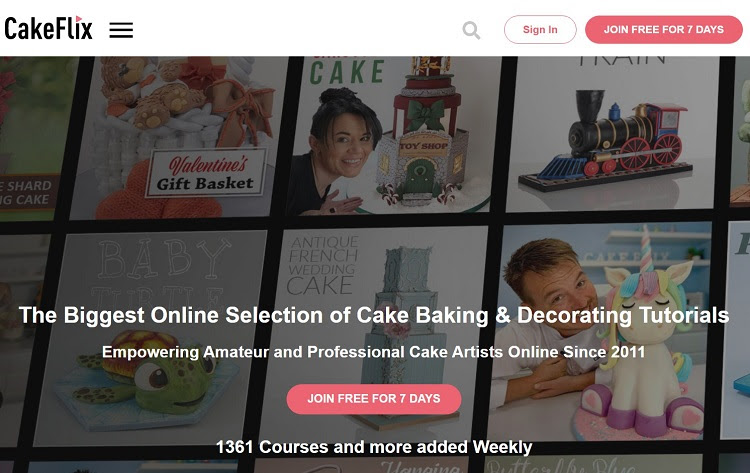
Task: Open the Toy Shop cake thumbnail
Action: 395,135
